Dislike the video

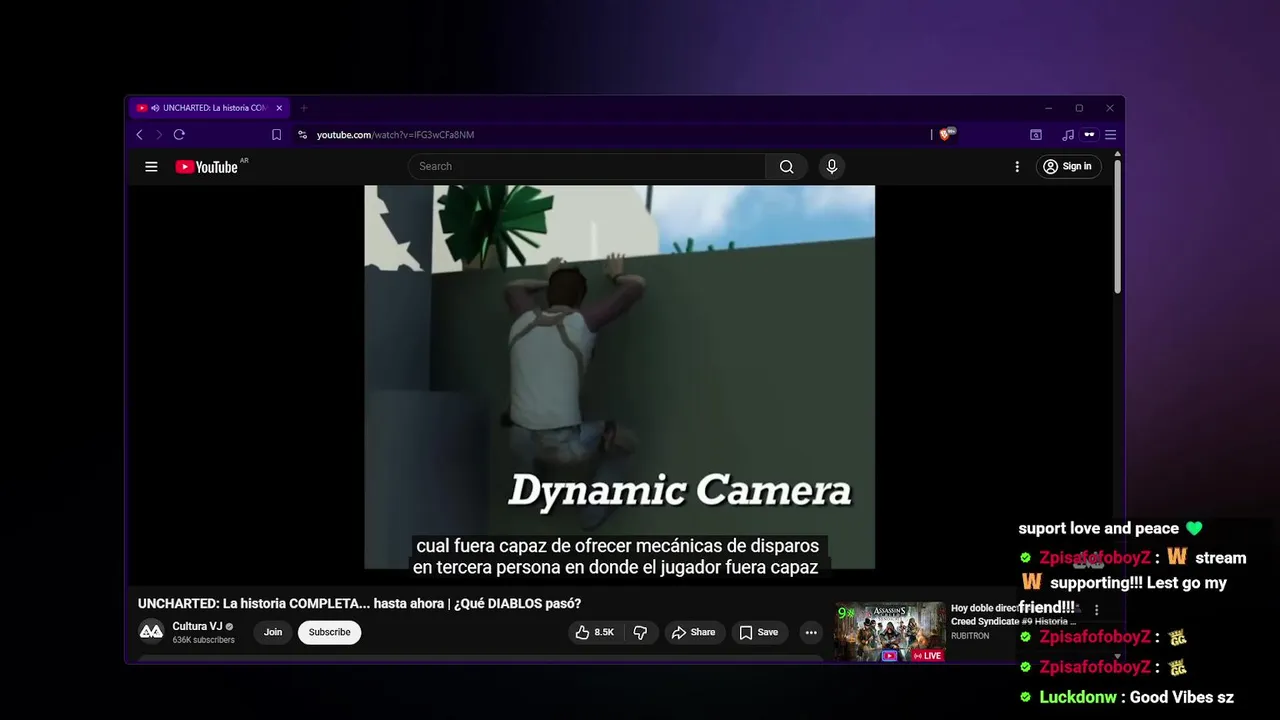640,632
